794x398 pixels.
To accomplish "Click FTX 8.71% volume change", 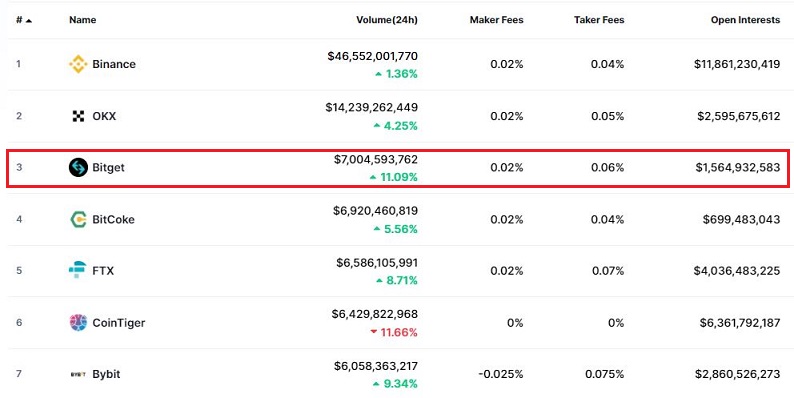I will coord(396,280).
